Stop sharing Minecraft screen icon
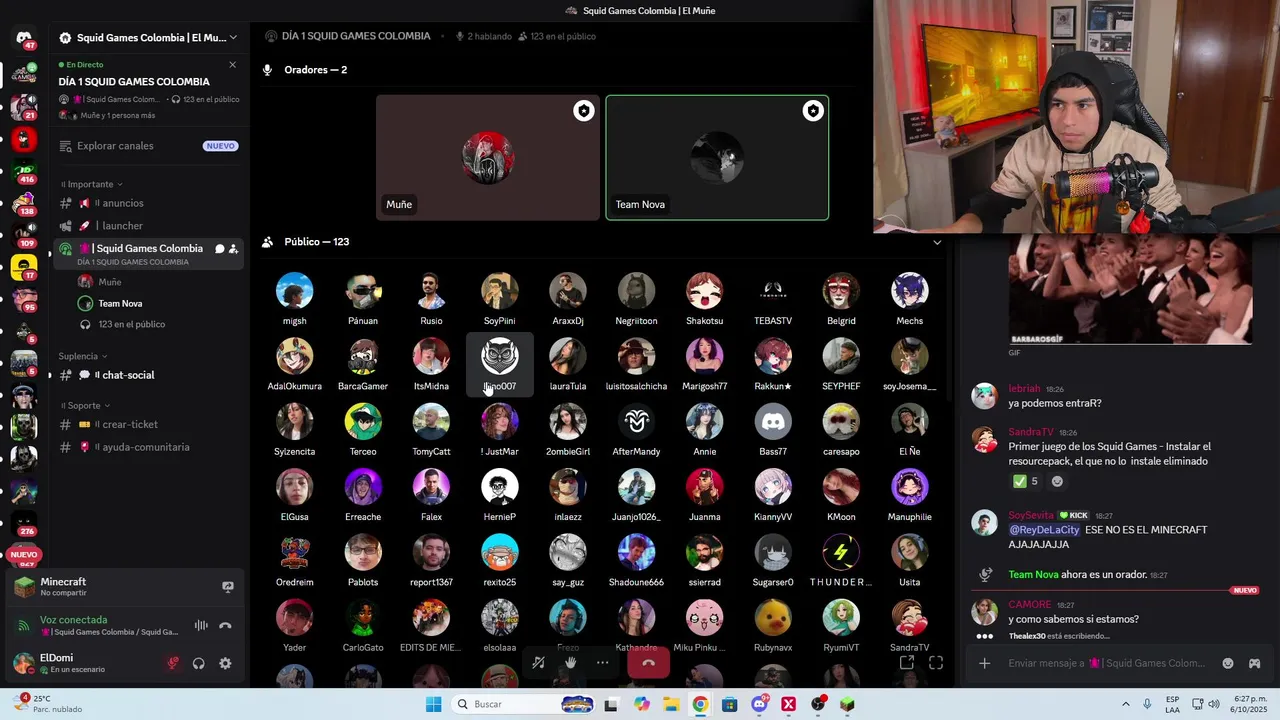The image size is (1280, 720). (x=228, y=587)
